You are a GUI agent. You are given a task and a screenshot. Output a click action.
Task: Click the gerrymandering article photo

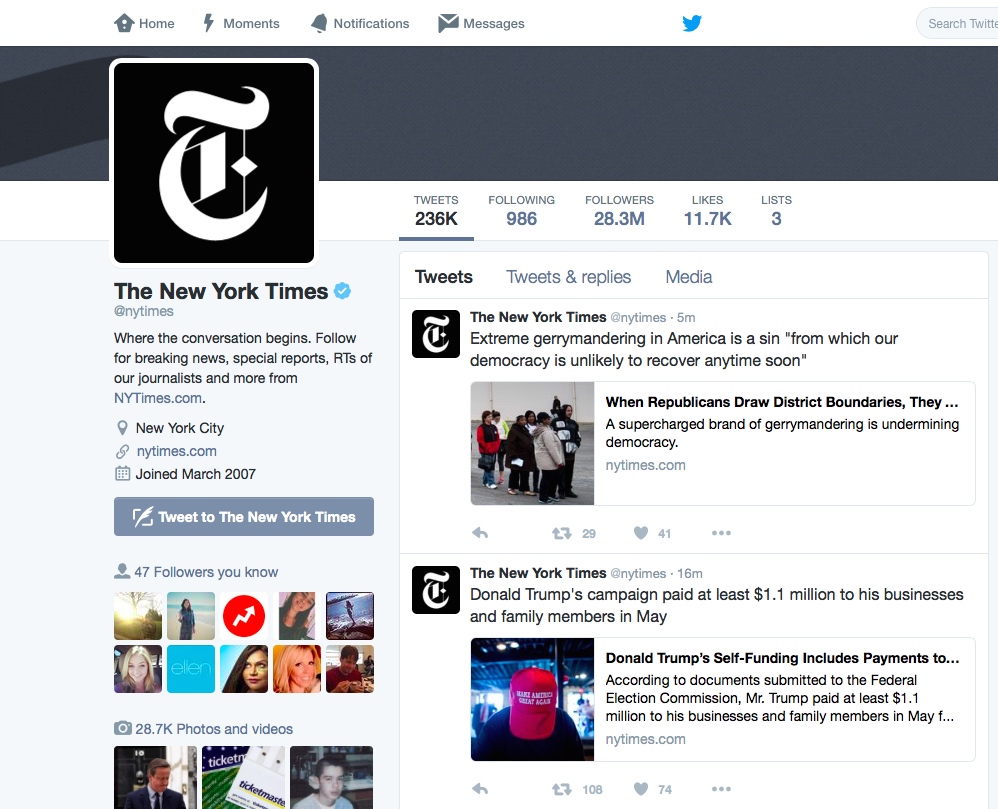(x=532, y=444)
